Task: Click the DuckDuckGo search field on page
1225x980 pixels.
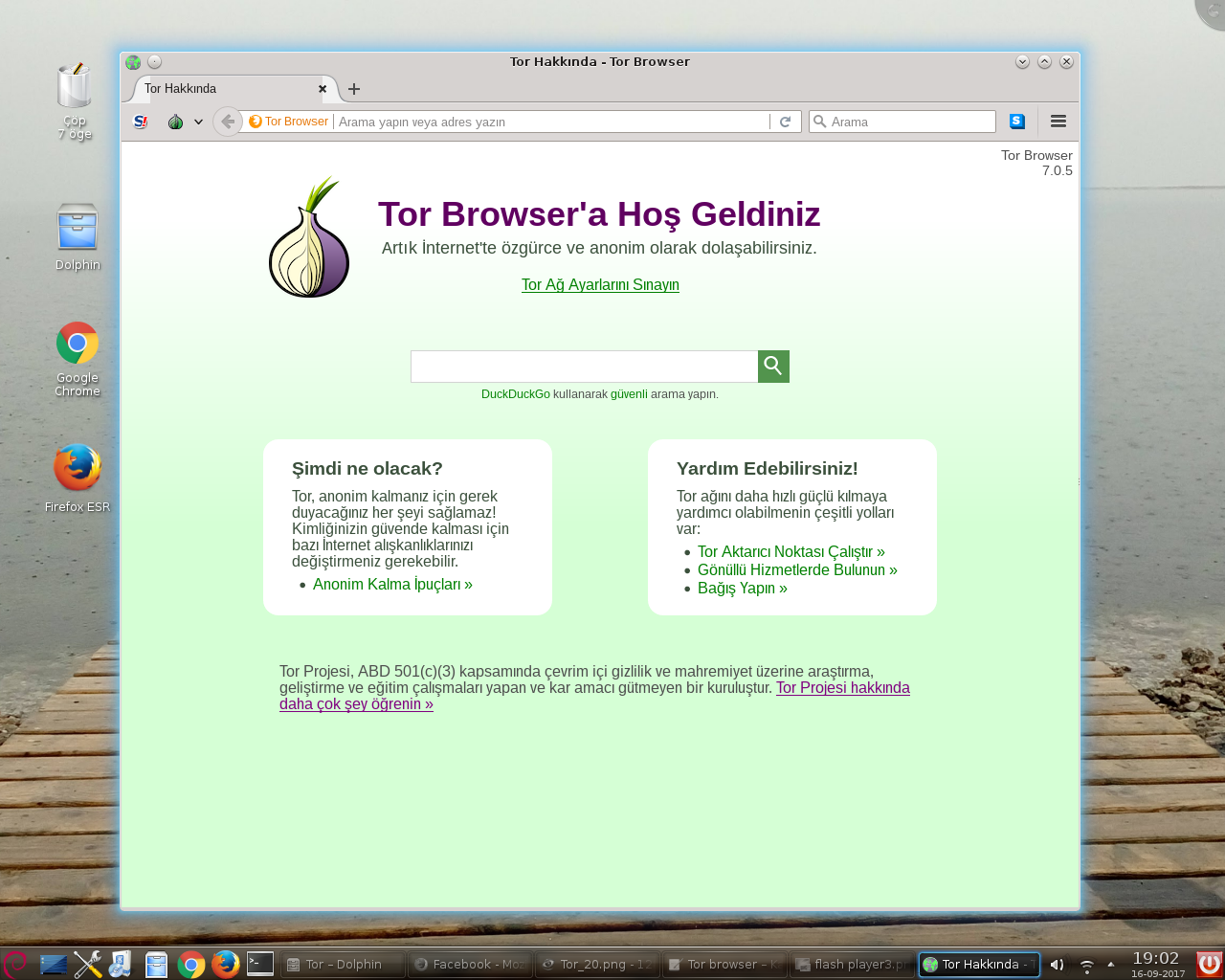Action: (585, 367)
